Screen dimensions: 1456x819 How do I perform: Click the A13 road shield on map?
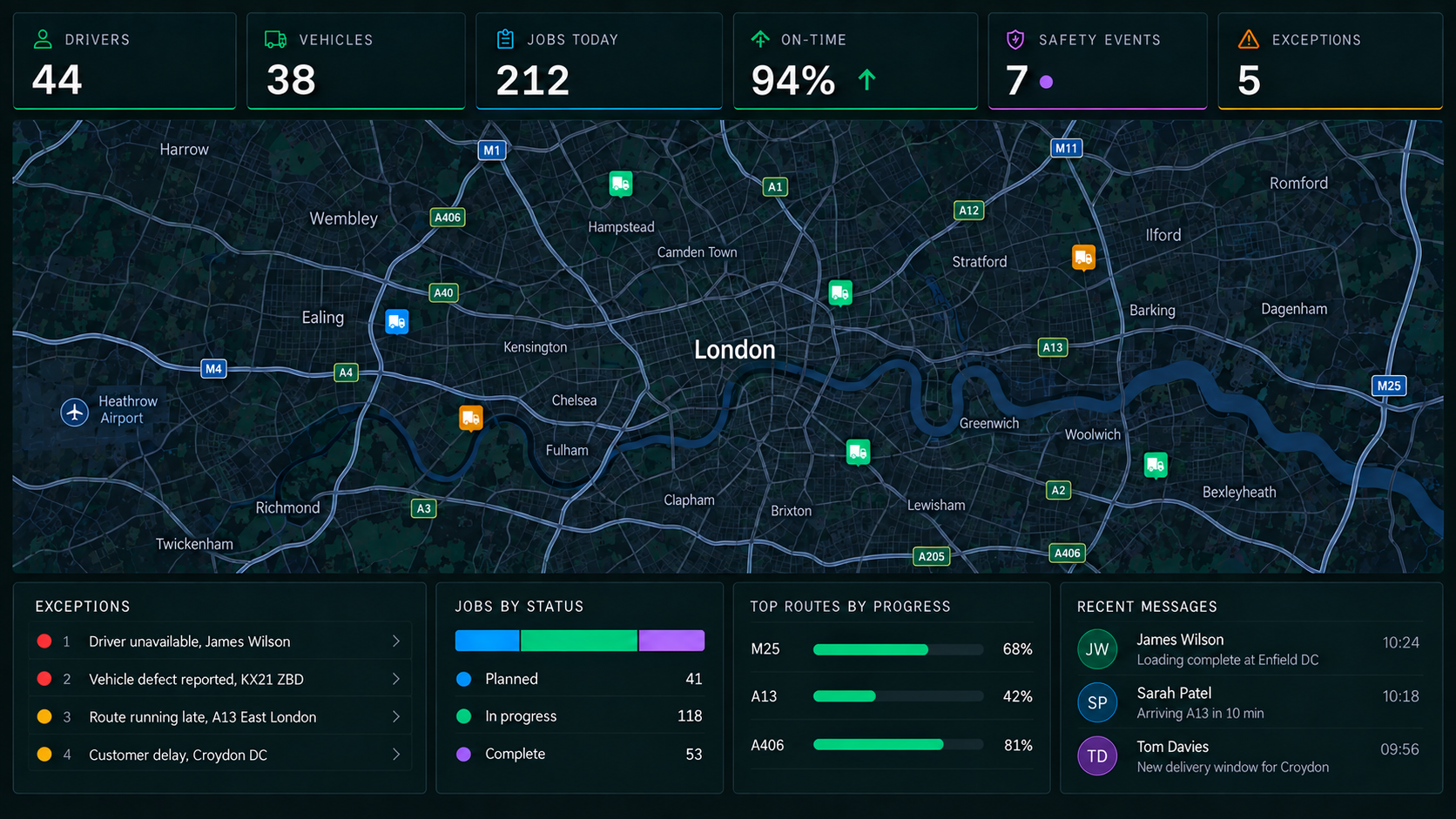click(x=1053, y=347)
